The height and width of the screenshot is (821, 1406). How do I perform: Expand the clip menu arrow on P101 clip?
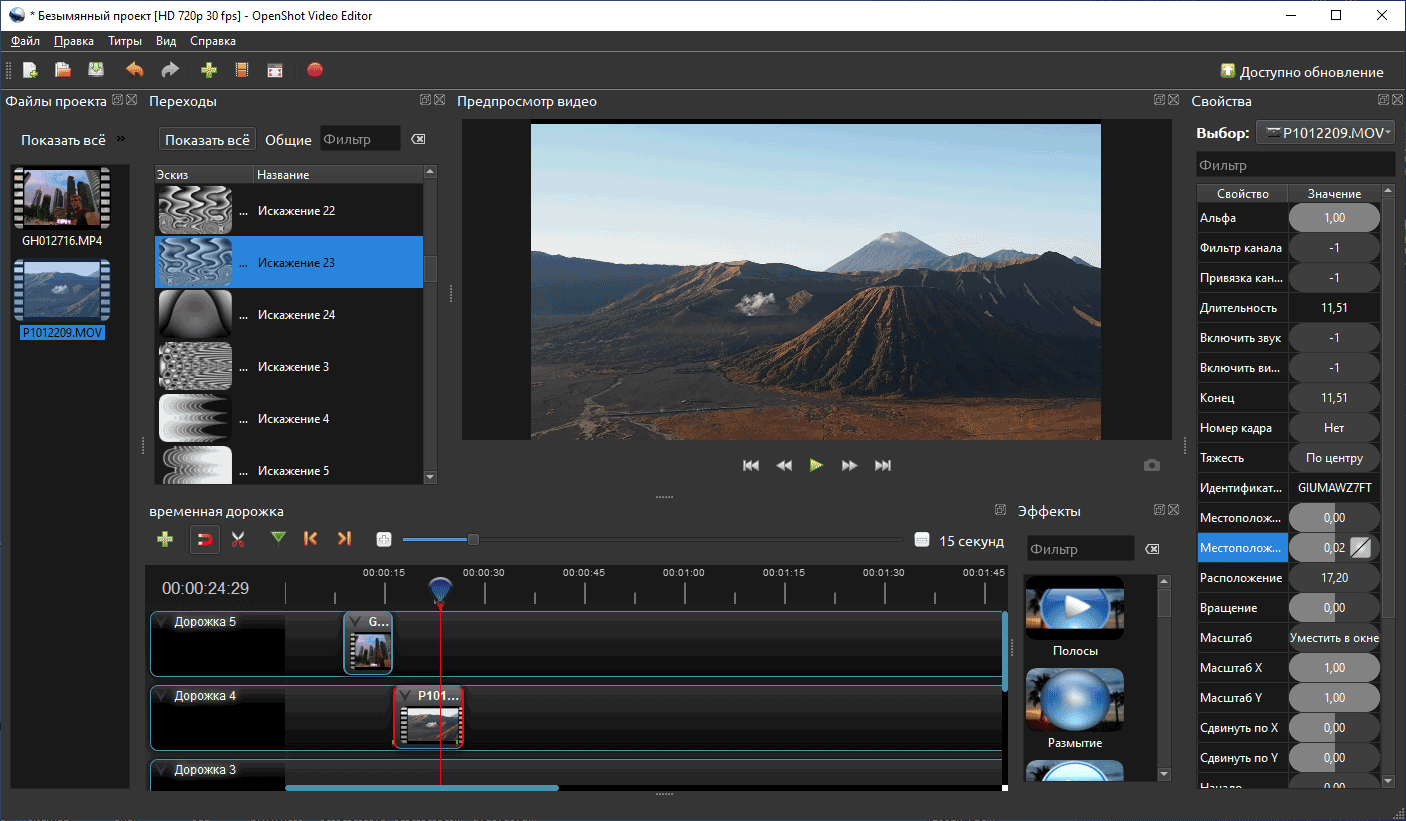pyautogui.click(x=405, y=696)
